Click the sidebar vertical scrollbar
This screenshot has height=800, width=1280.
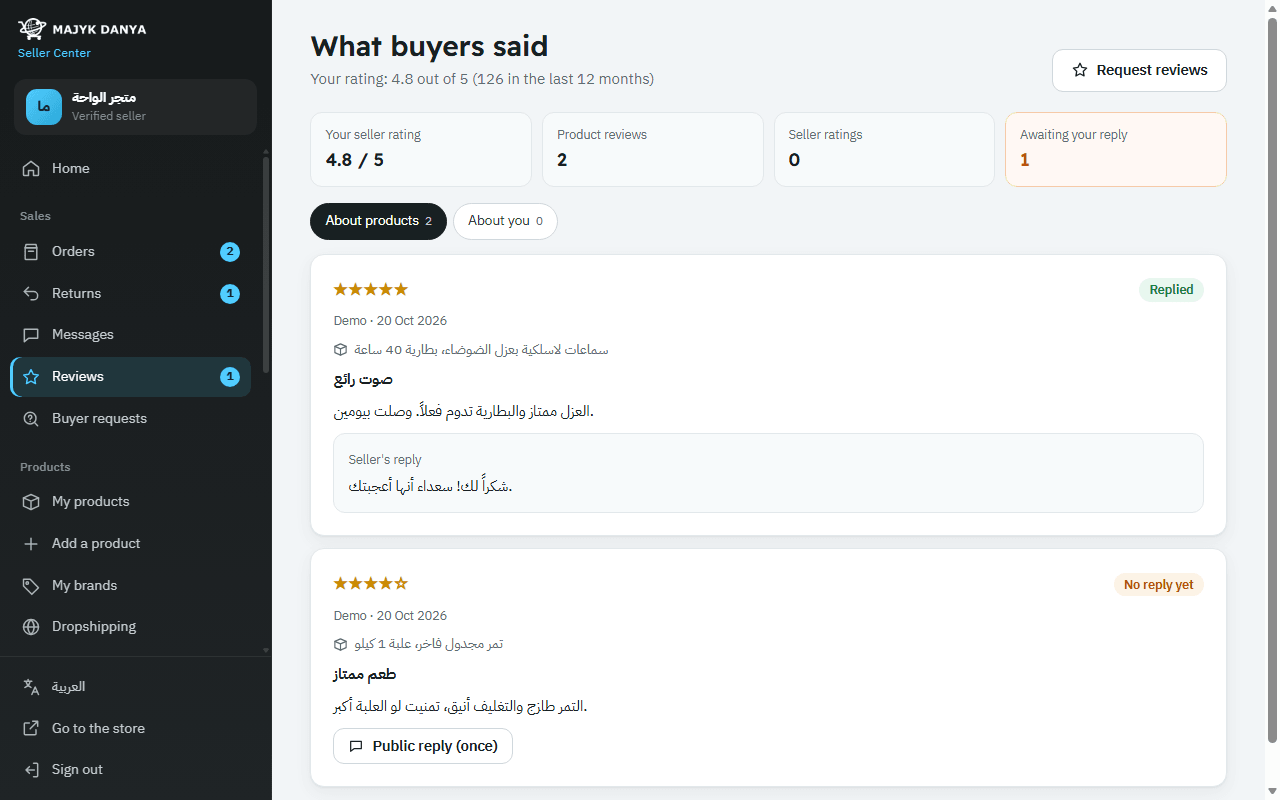pos(265,264)
